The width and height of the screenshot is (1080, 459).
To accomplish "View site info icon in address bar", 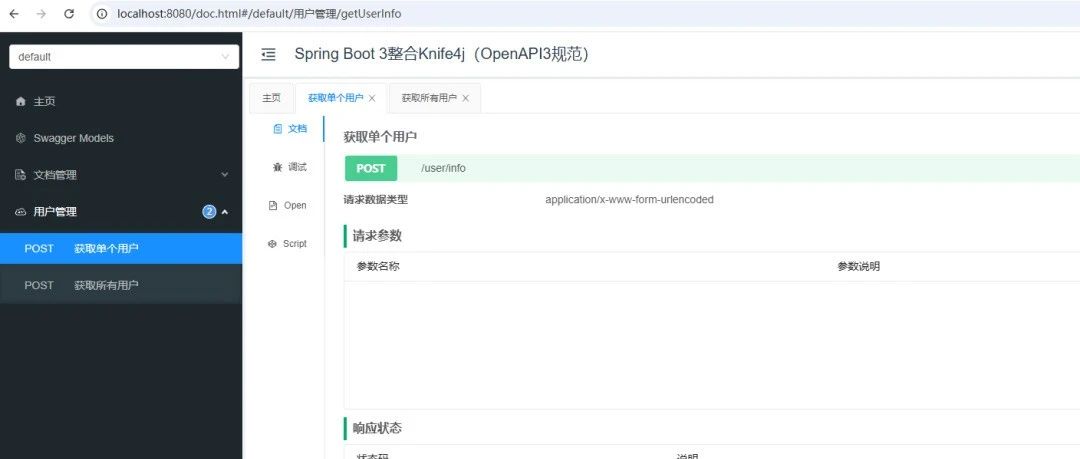I will pyautogui.click(x=102, y=14).
